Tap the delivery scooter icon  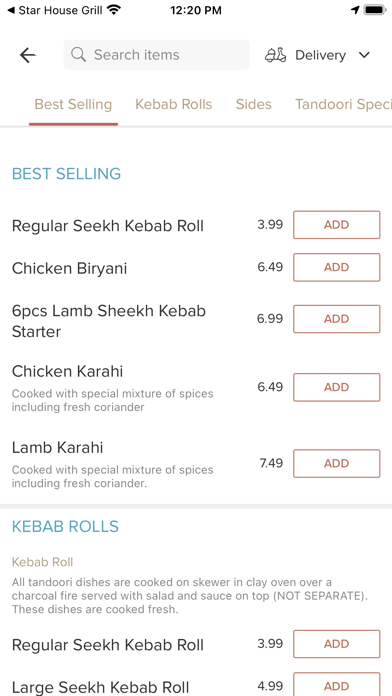pos(276,55)
